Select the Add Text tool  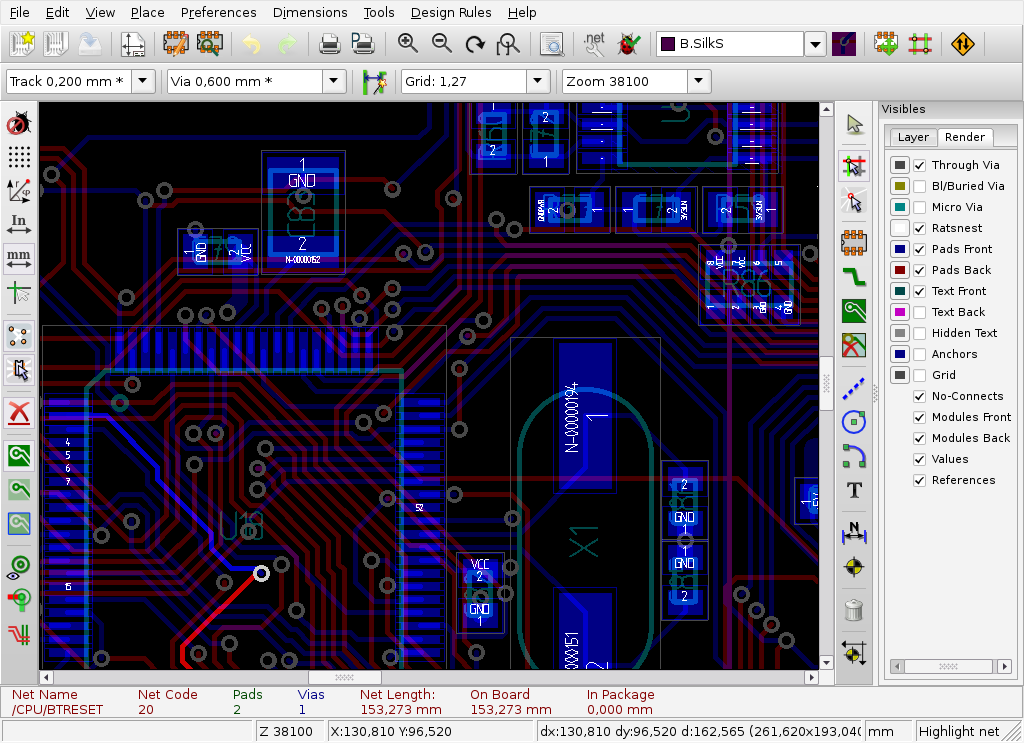coord(854,490)
